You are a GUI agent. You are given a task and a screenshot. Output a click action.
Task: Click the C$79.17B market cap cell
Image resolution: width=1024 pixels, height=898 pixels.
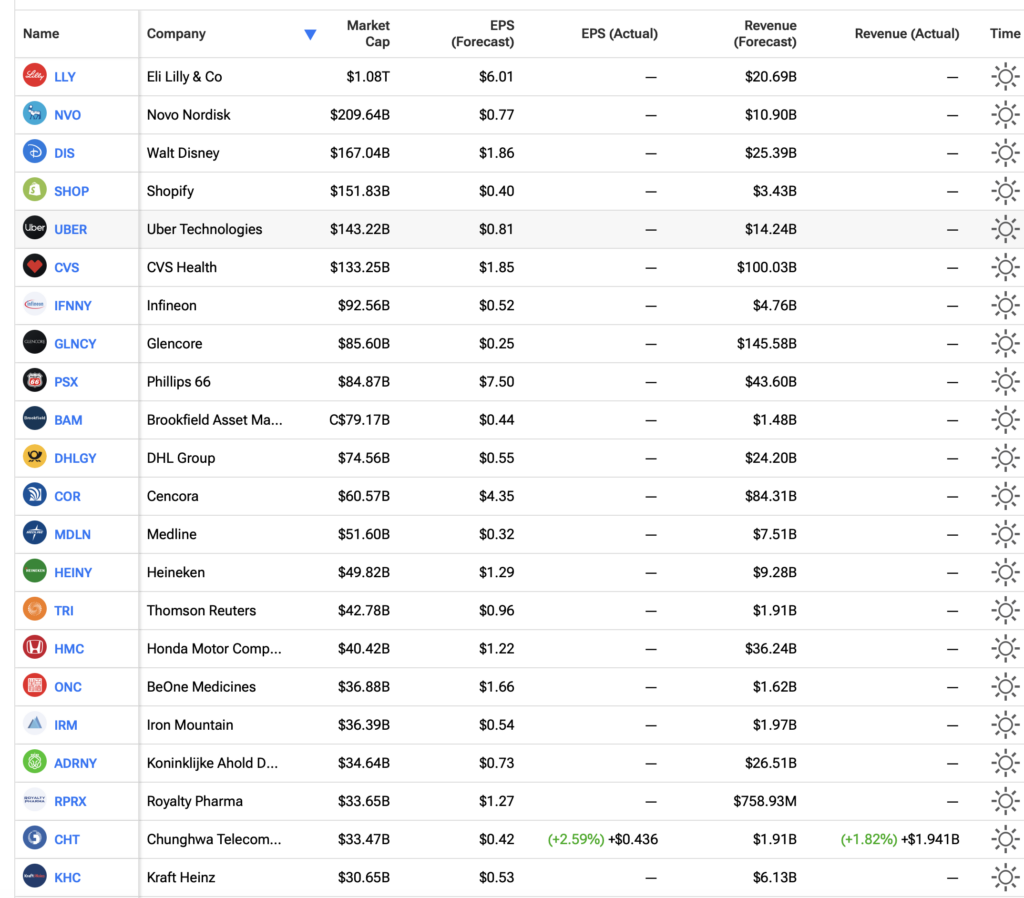coord(359,420)
